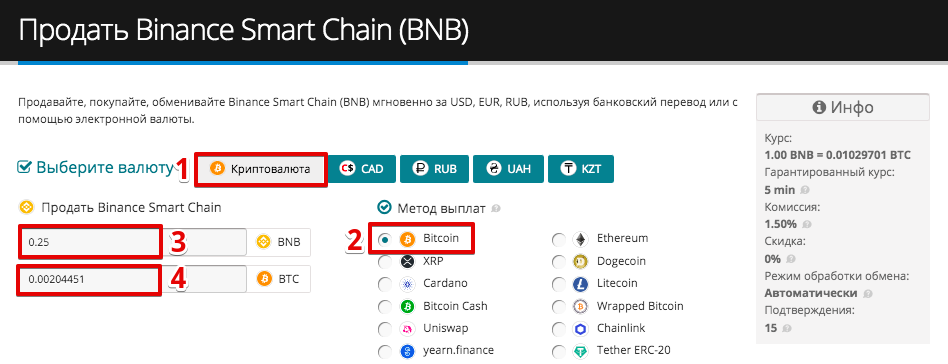Image resolution: width=948 pixels, height=364 pixels.
Task: Select the UAH currency button
Action: [508, 169]
